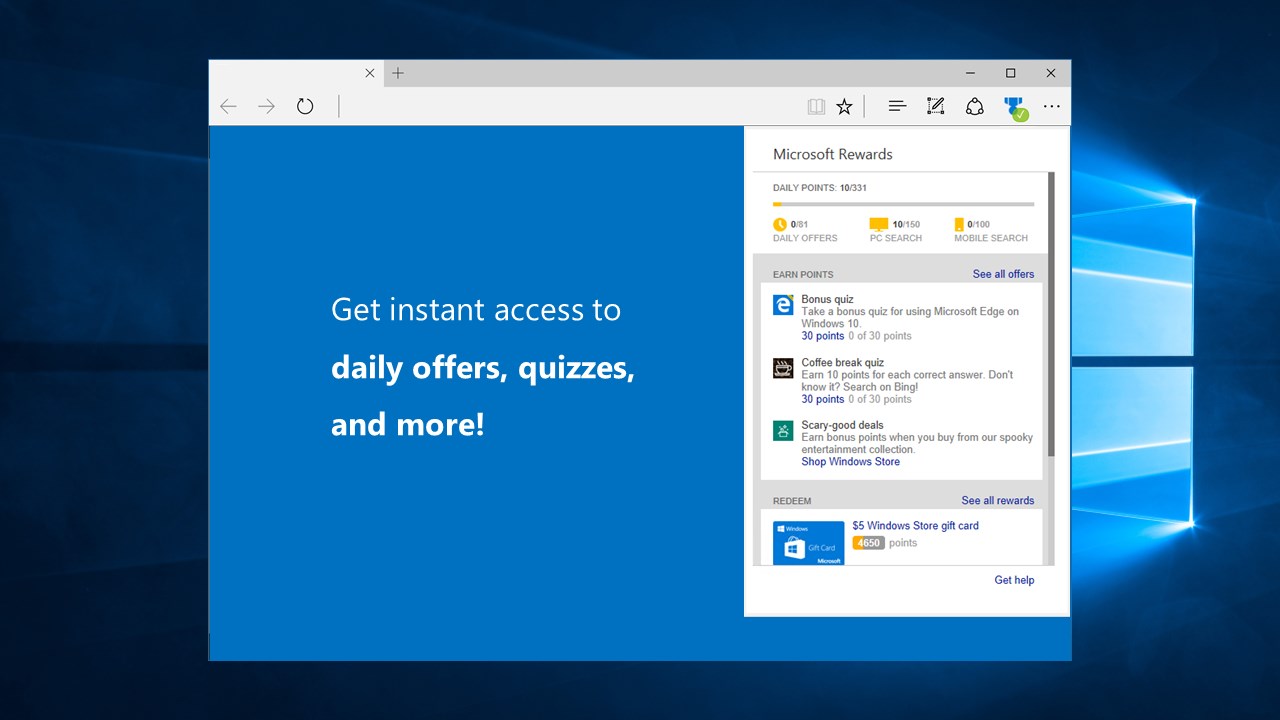The width and height of the screenshot is (1280, 720).
Task: Refresh the current page
Action: (x=305, y=105)
